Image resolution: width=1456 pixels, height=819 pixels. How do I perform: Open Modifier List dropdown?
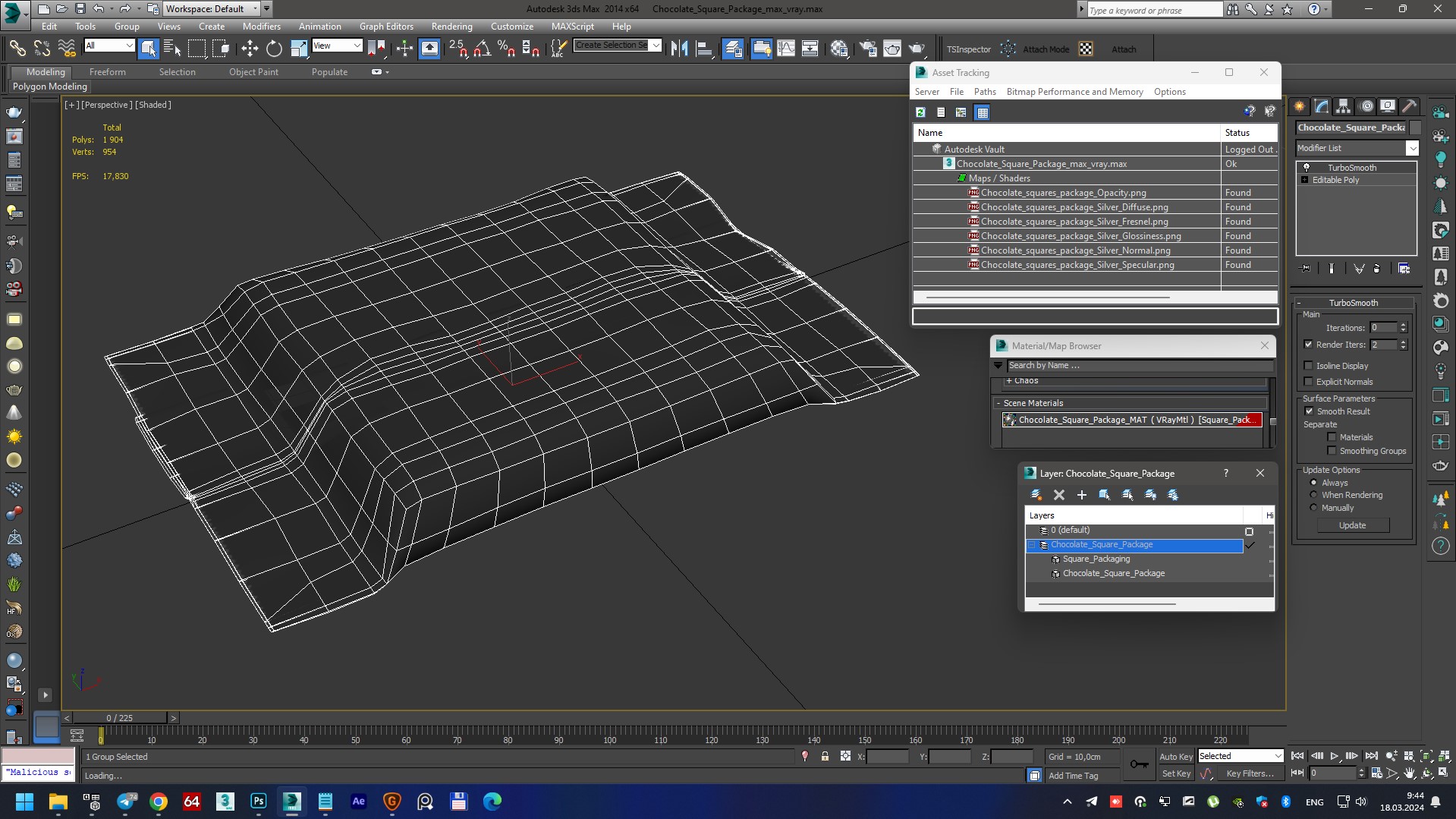click(x=1413, y=148)
